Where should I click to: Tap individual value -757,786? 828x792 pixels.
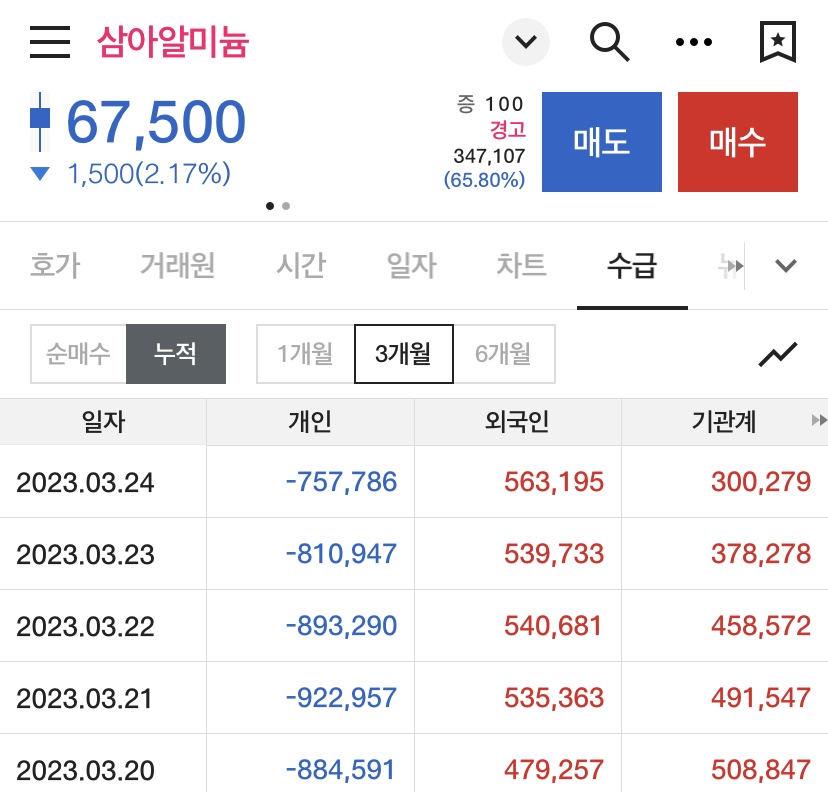pos(341,482)
